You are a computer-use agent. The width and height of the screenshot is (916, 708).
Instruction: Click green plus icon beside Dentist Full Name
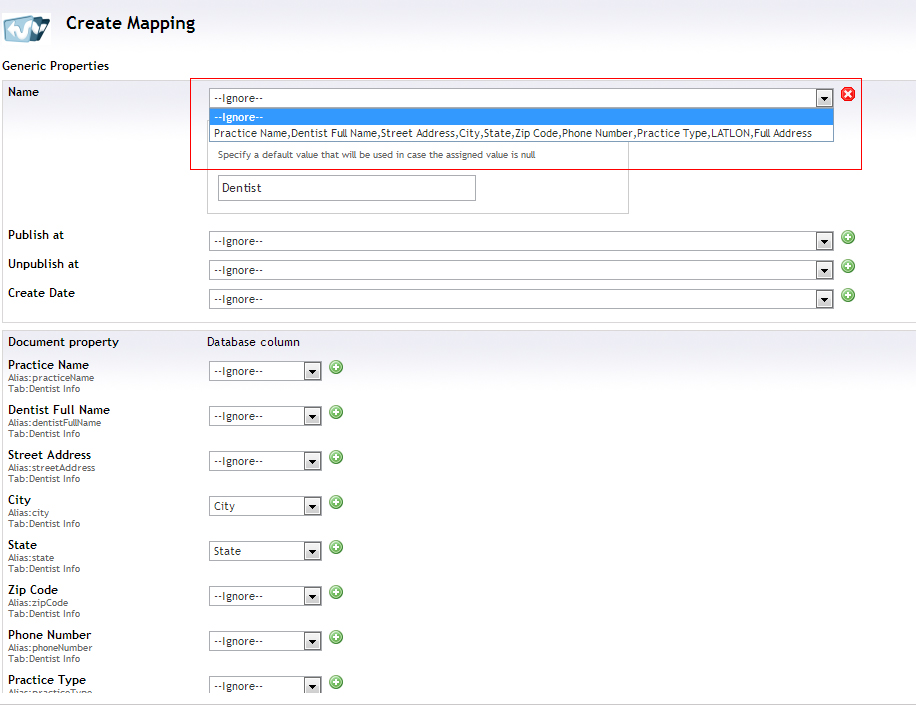(x=336, y=412)
